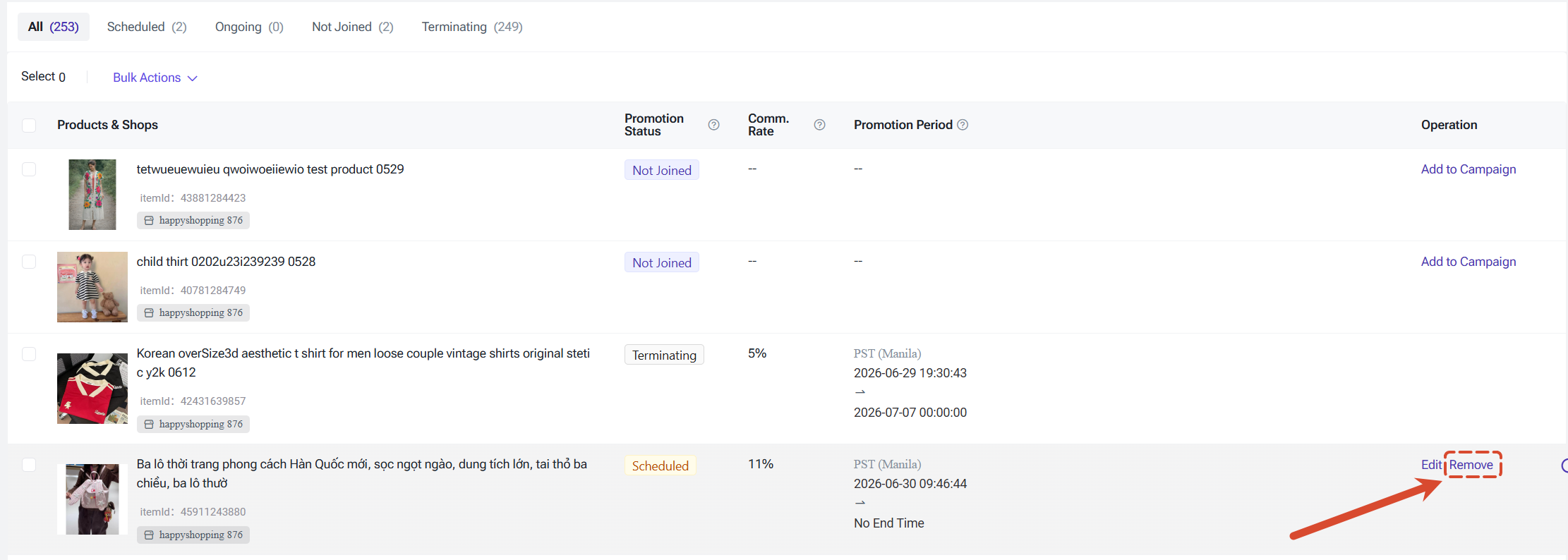The width and height of the screenshot is (1568, 560).
Task: Click shop icon for itemId 45911243880
Action: [149, 535]
